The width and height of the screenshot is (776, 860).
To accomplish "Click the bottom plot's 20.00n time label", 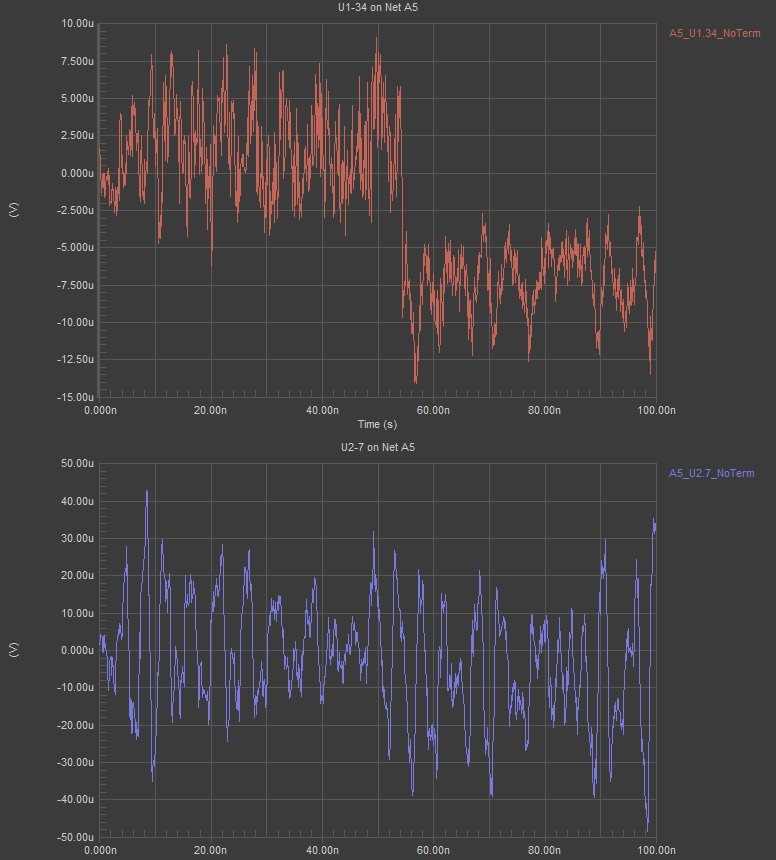I will (211, 850).
